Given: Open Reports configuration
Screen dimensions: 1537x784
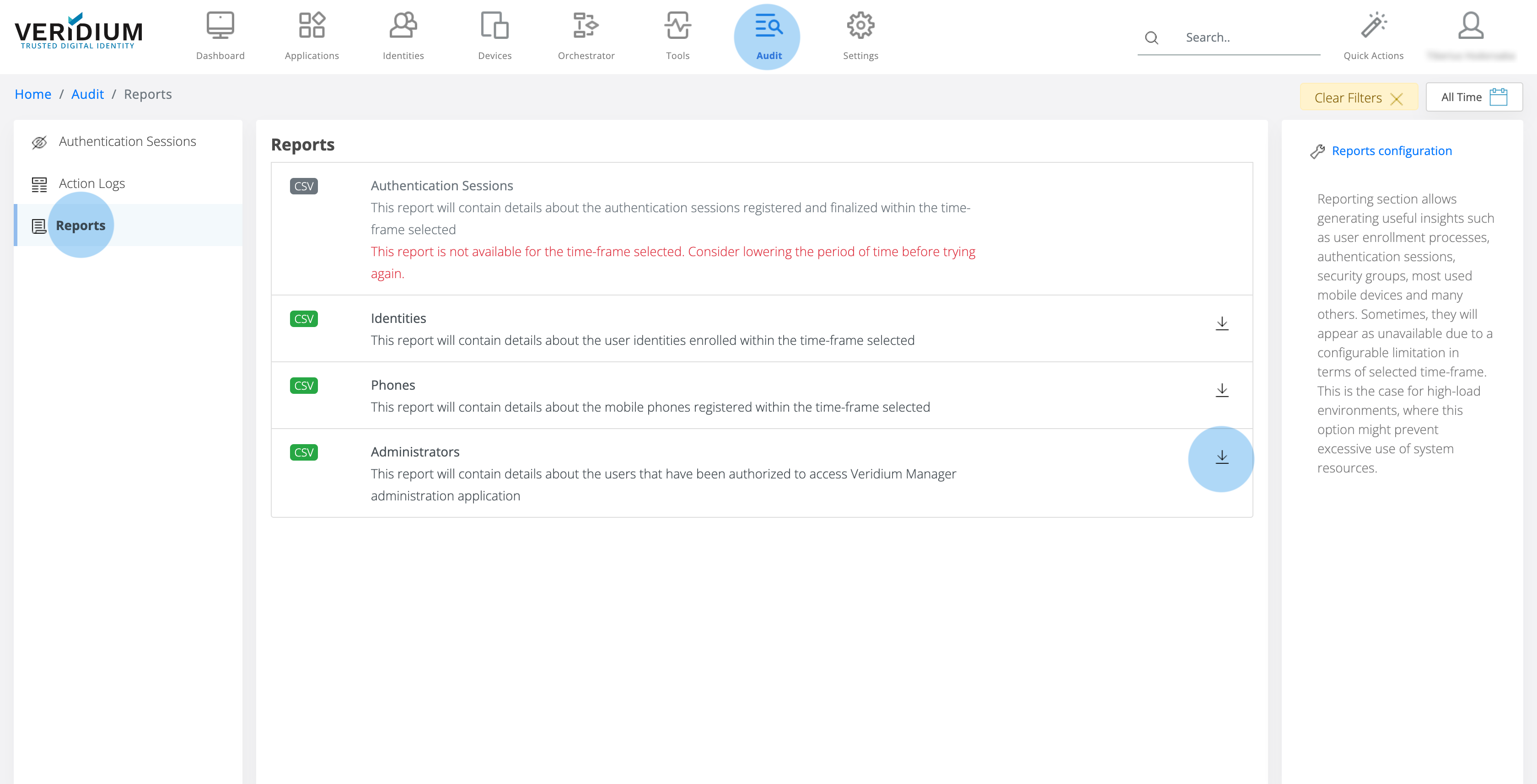Looking at the screenshot, I should click(x=1392, y=150).
